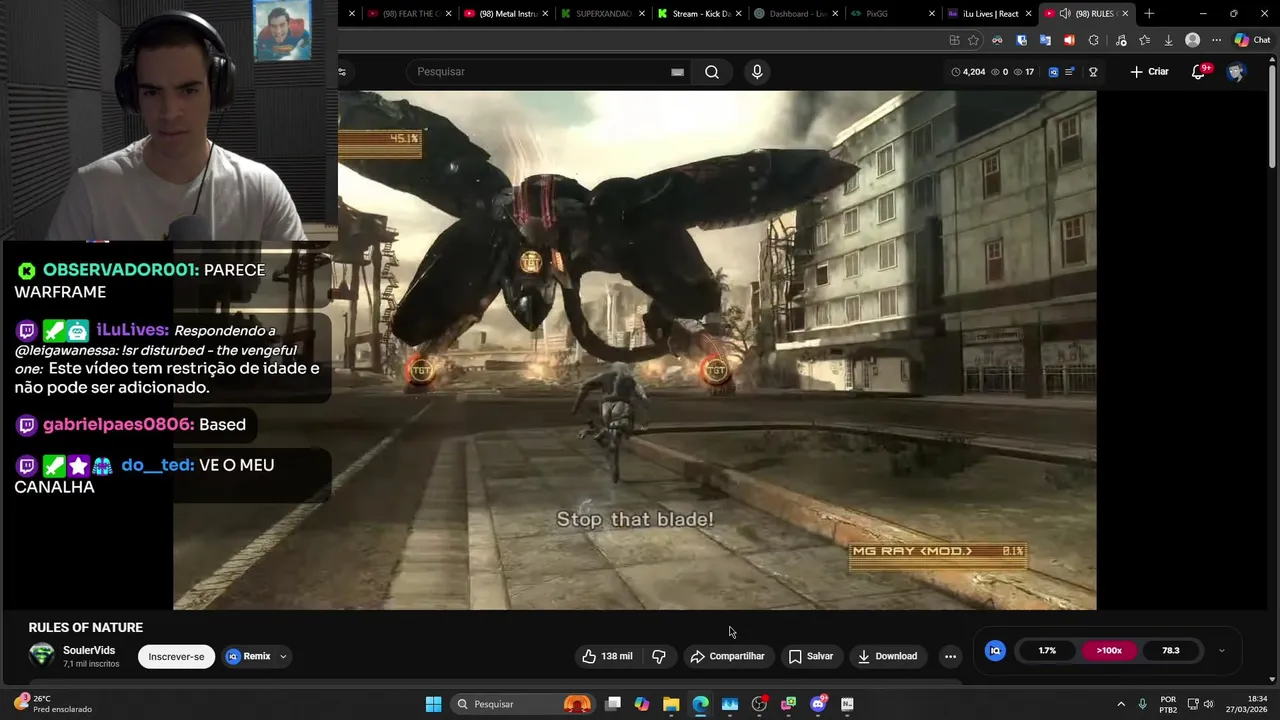Click the >100x vidIQ metric pill
This screenshot has height=720, width=1280.
click(1109, 651)
